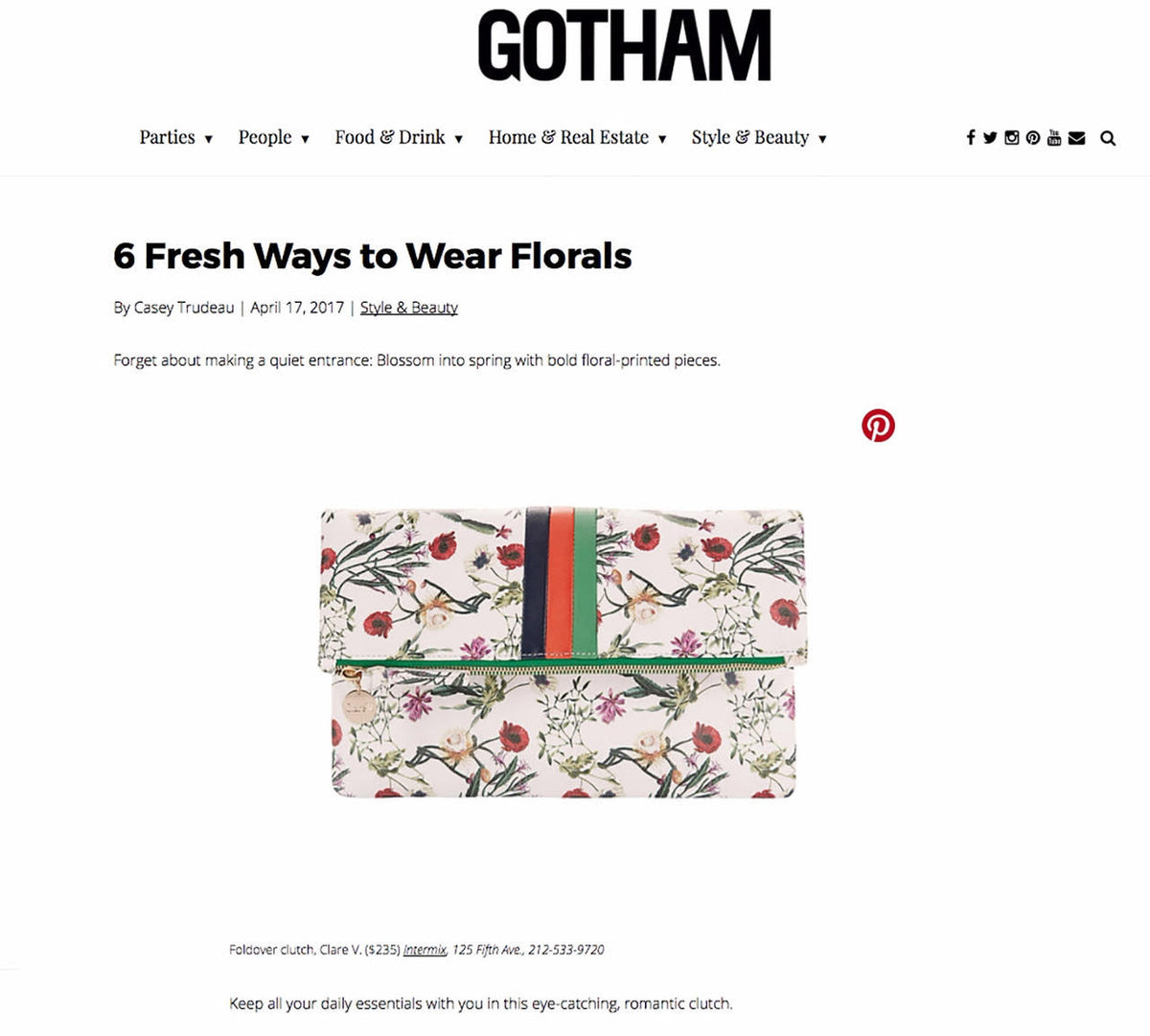Open the search magnifier icon
Screen dimensions: 1150x1036
pyautogui.click(x=1107, y=138)
